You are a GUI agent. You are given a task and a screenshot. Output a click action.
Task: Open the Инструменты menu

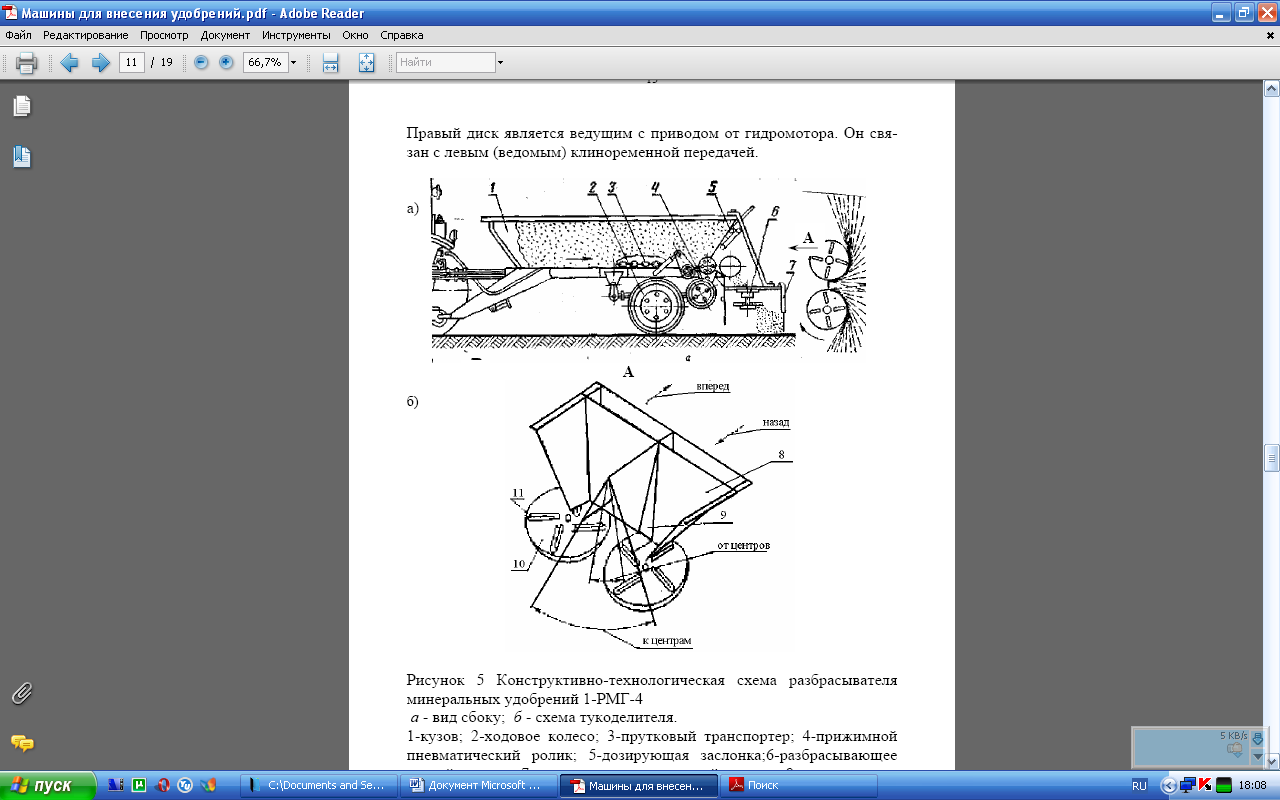click(297, 35)
